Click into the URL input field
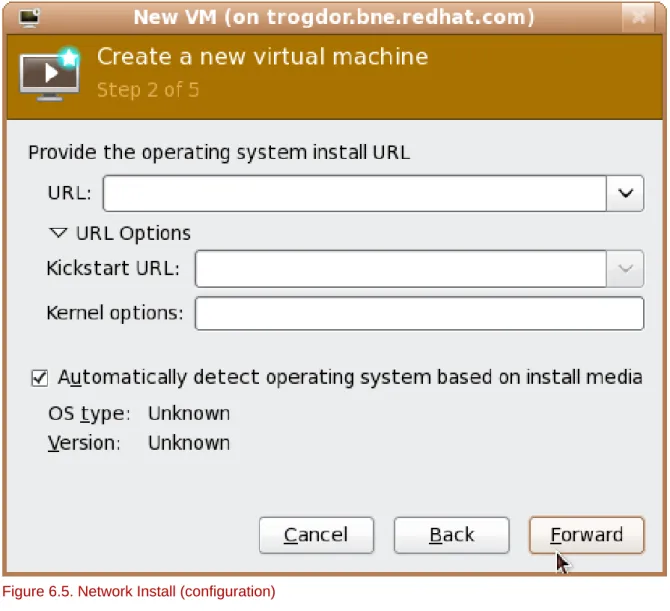The height and width of the screenshot is (611, 670). (355, 193)
